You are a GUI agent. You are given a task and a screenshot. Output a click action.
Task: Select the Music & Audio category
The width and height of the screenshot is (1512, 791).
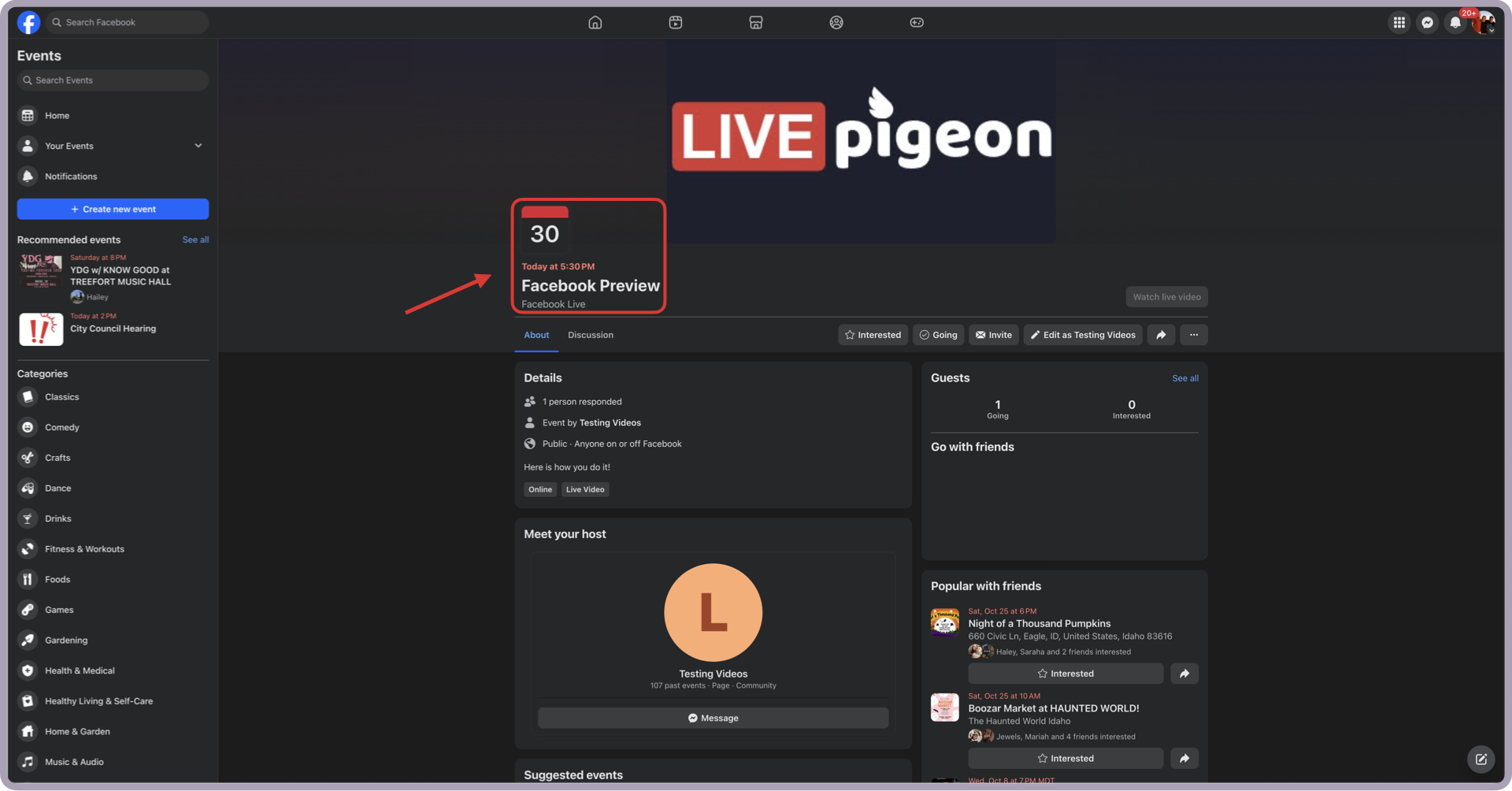coord(113,762)
